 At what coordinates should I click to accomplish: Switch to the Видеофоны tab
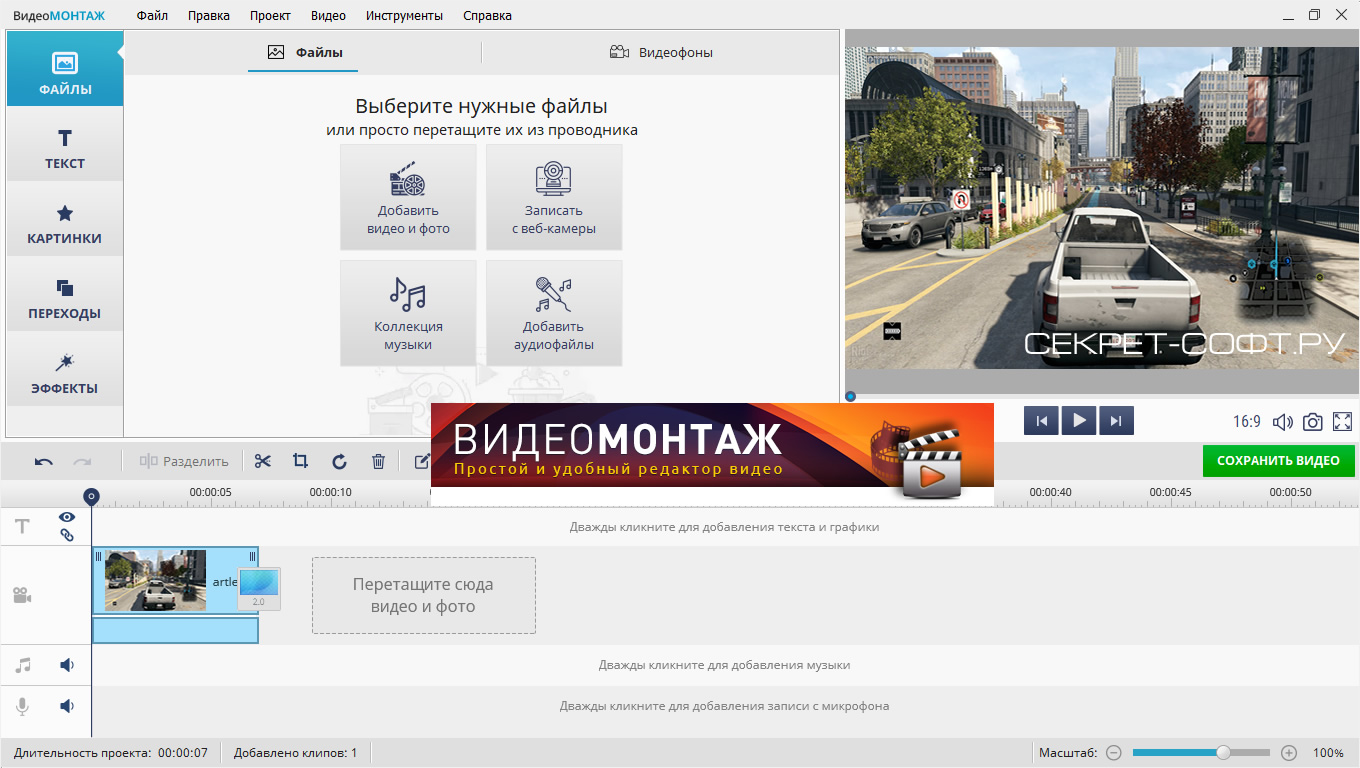coord(661,52)
